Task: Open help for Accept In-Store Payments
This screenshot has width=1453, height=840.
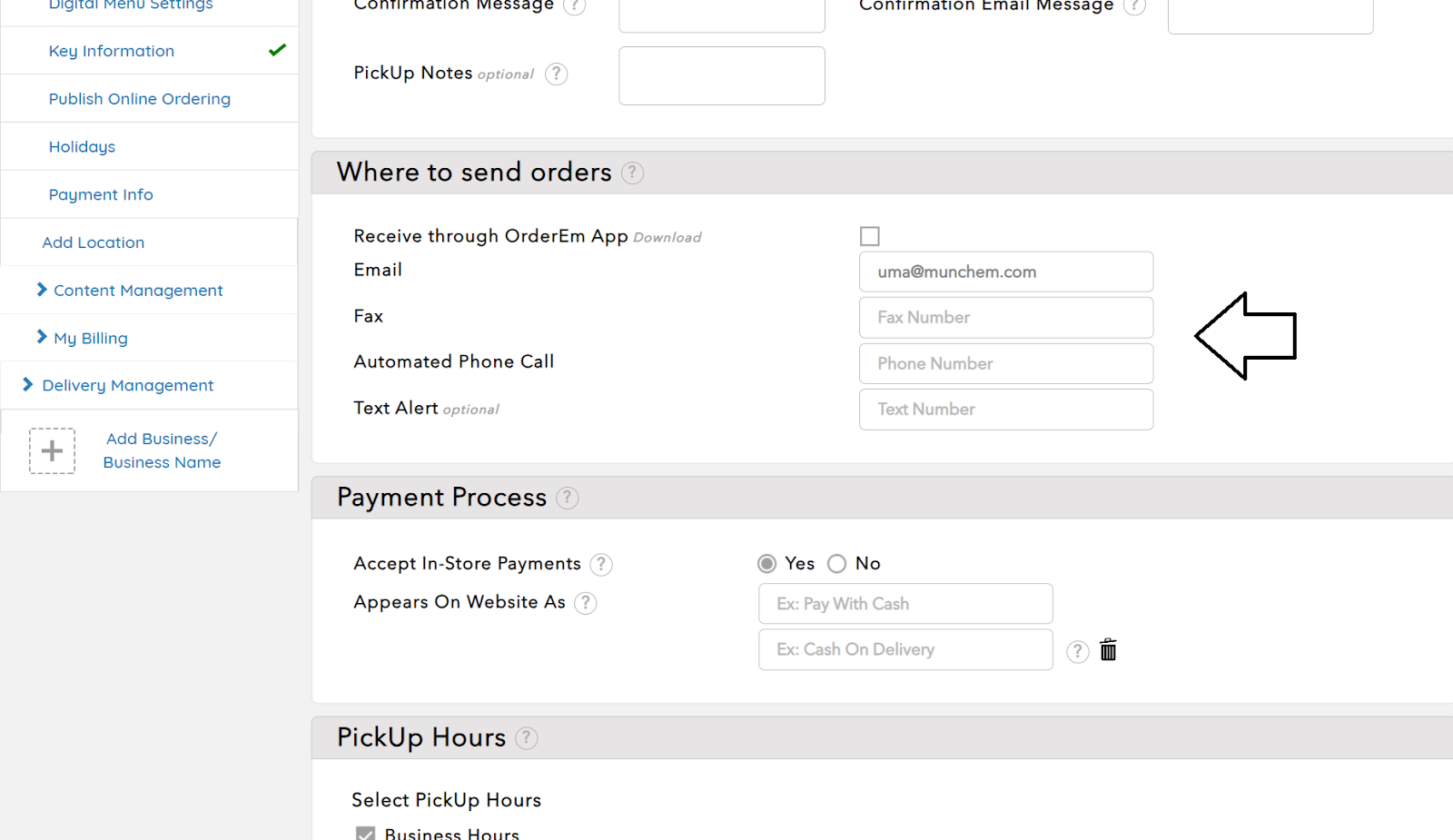Action: point(601,565)
